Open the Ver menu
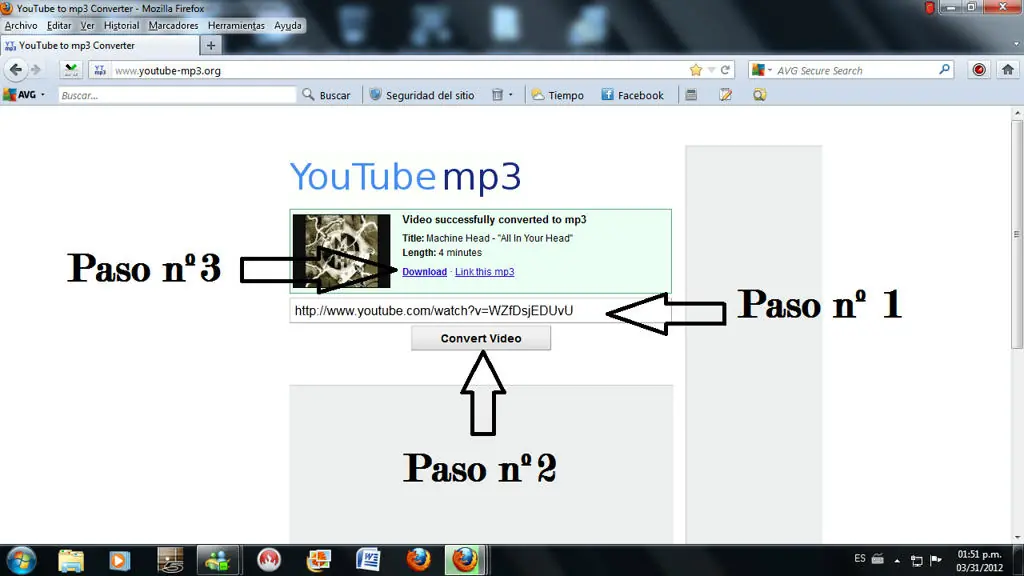The image size is (1024, 576). [x=88, y=25]
